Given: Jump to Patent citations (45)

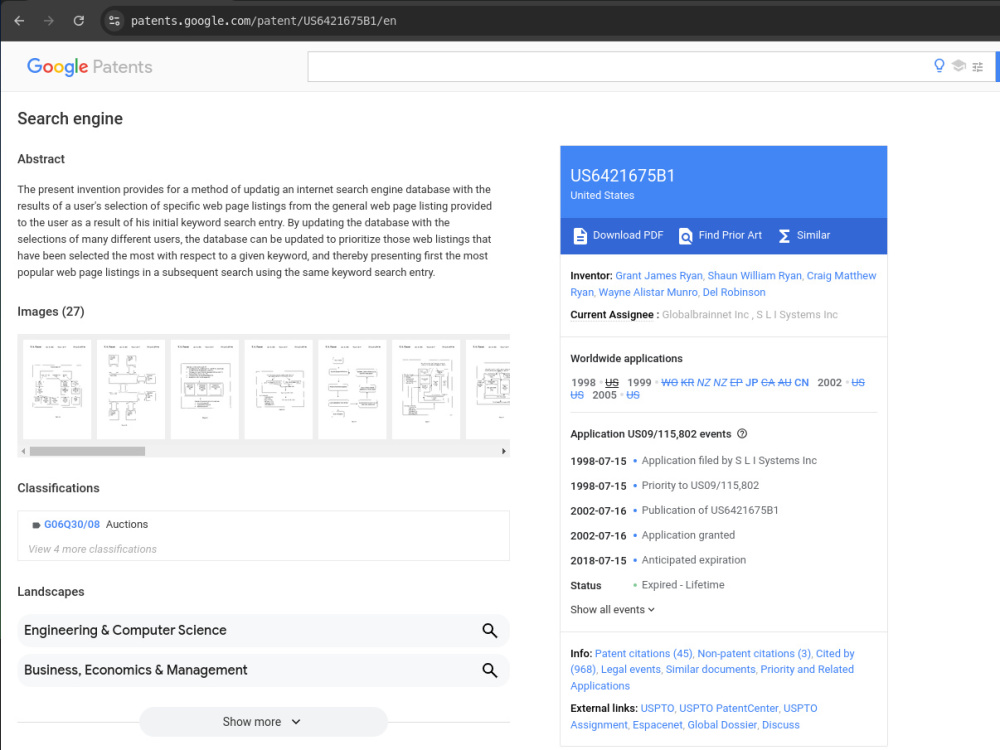Looking at the screenshot, I should [643, 654].
